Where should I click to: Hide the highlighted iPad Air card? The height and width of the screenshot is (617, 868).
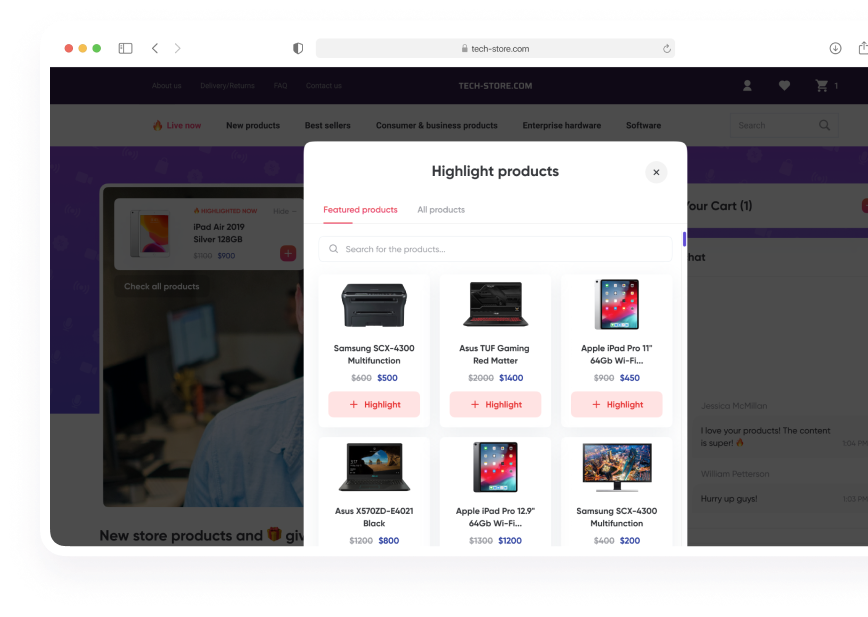tap(285, 211)
